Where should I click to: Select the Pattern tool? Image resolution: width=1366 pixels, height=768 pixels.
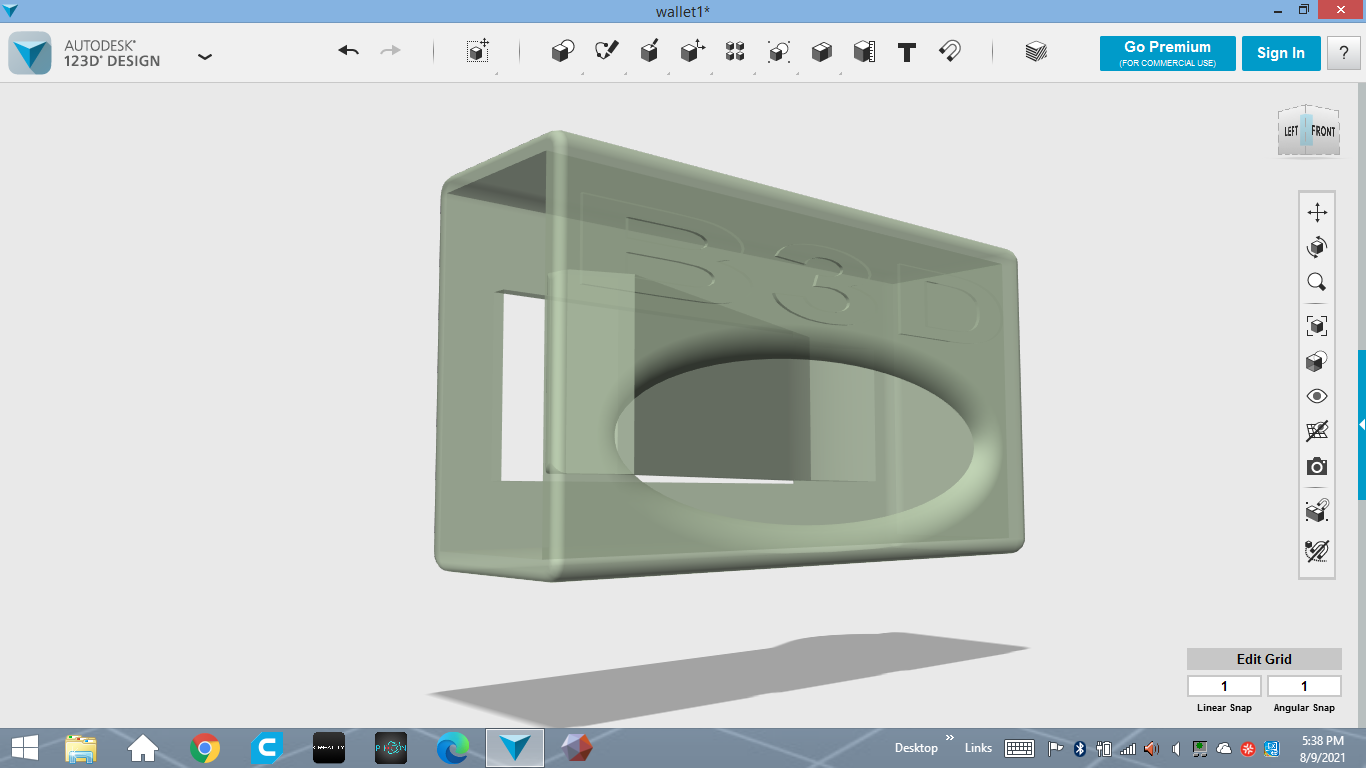[x=735, y=52]
